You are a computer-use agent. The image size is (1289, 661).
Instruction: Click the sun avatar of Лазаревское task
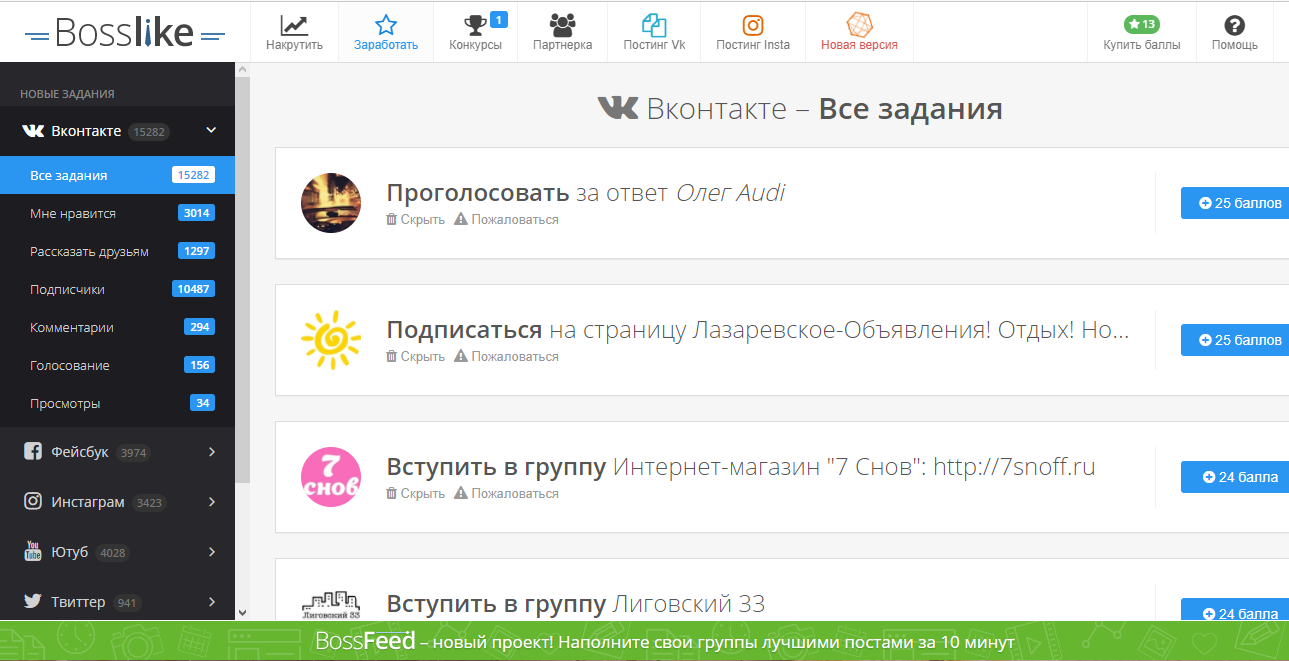pos(331,340)
